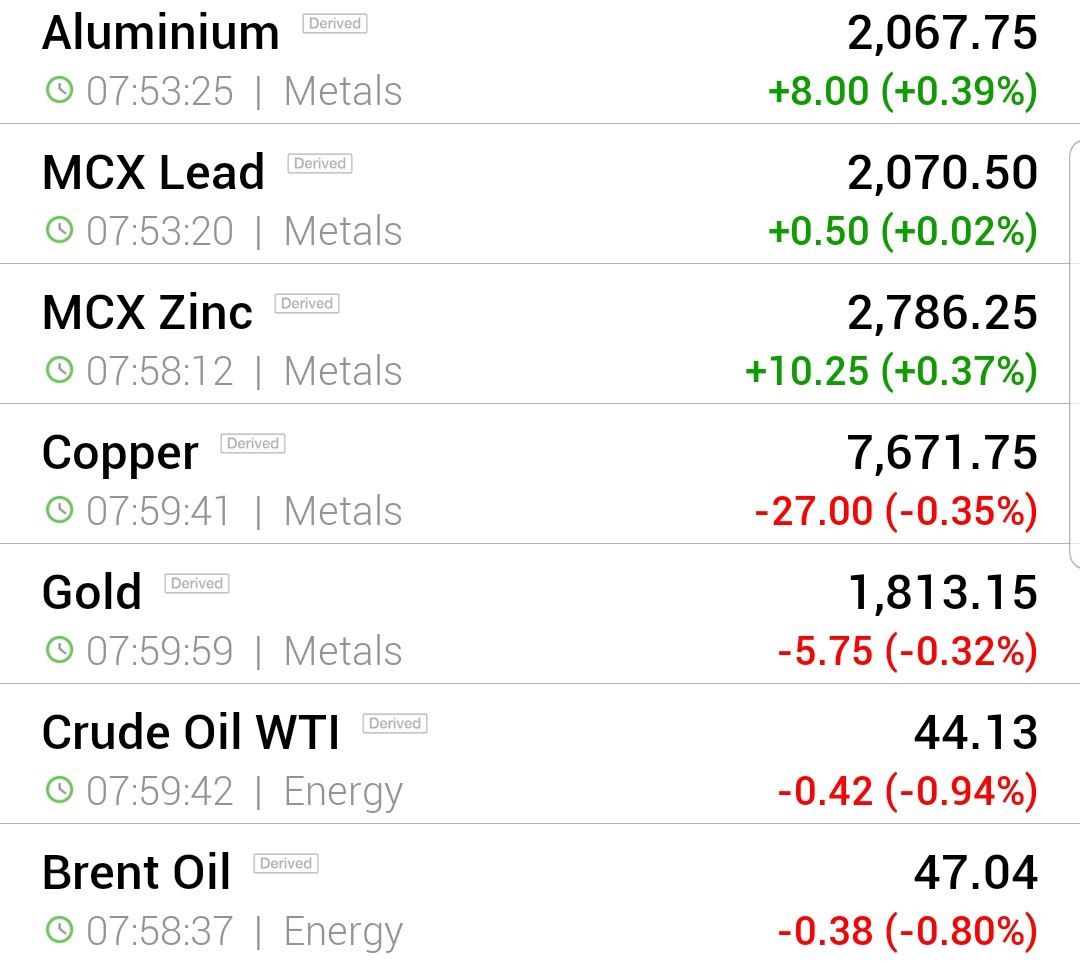
Task: Open the Aluminium commodity row
Action: point(540,62)
